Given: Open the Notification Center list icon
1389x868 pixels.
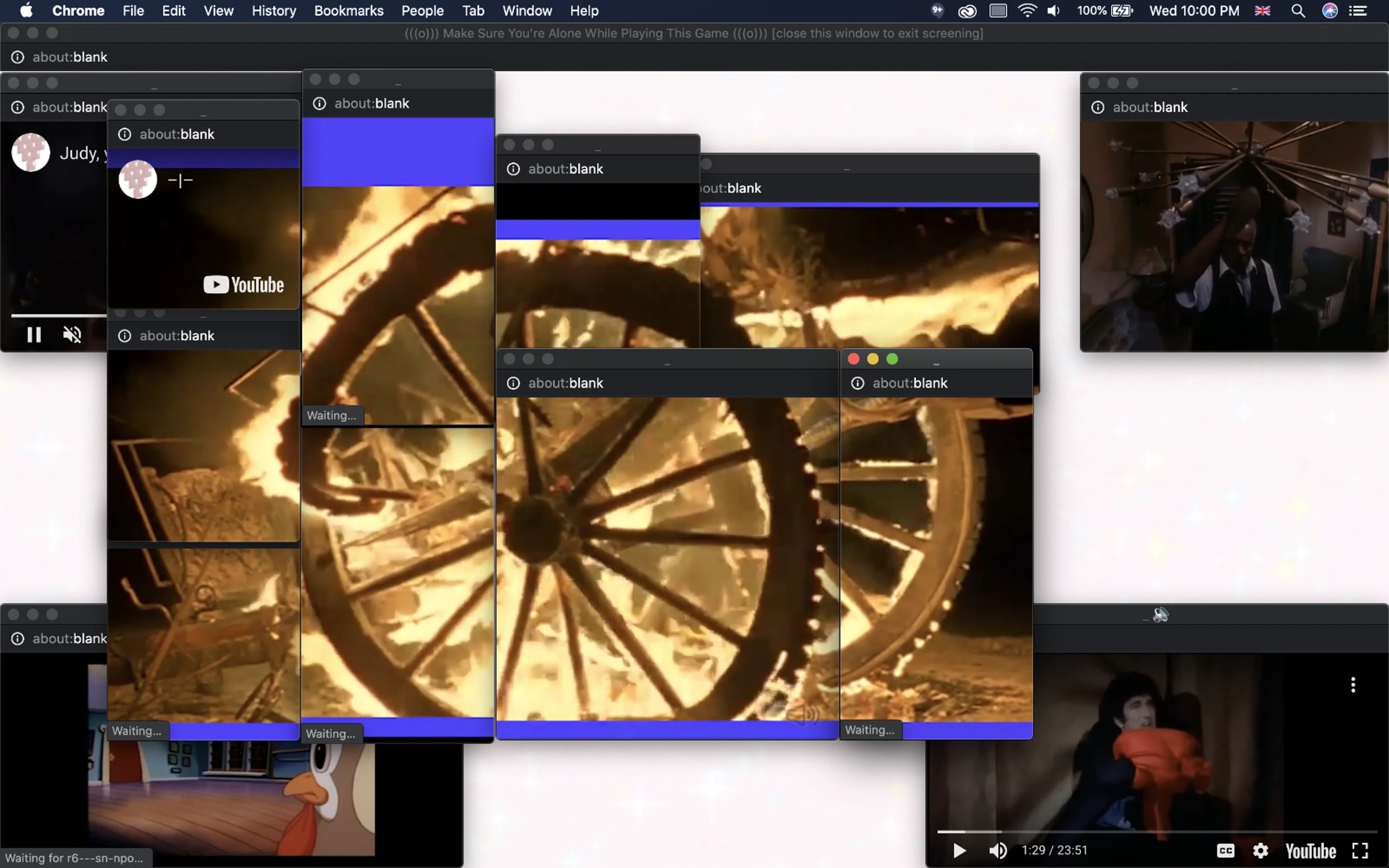Looking at the screenshot, I should coord(1357,10).
